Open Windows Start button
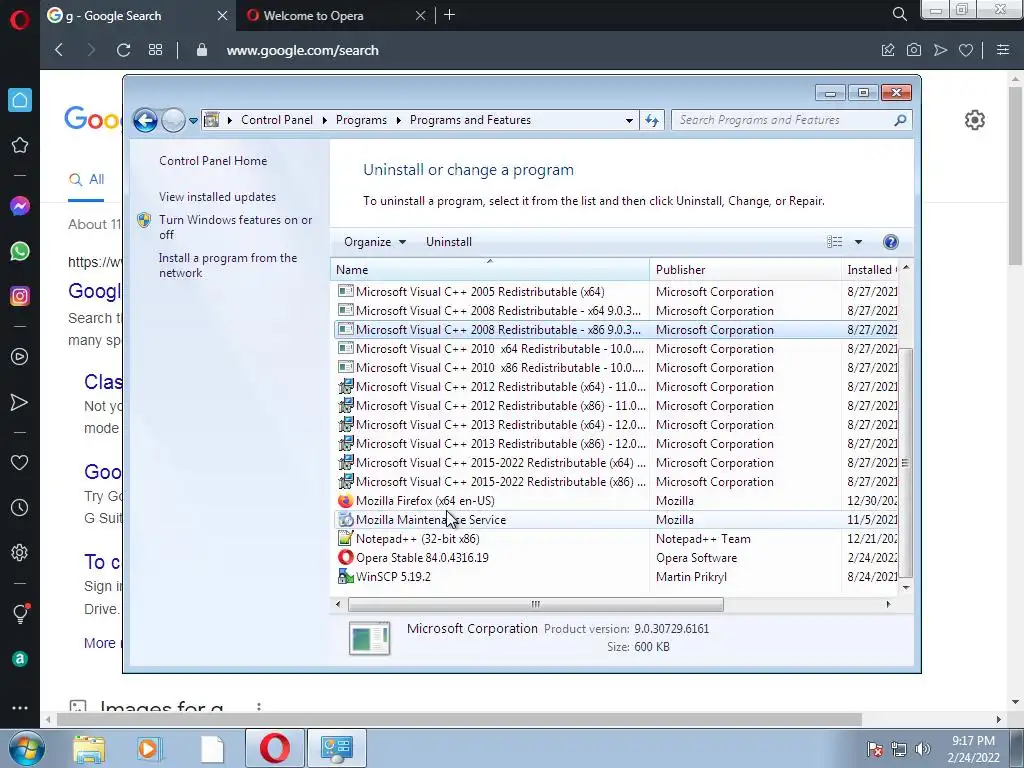Viewport: 1024px width, 768px height. 25,748
